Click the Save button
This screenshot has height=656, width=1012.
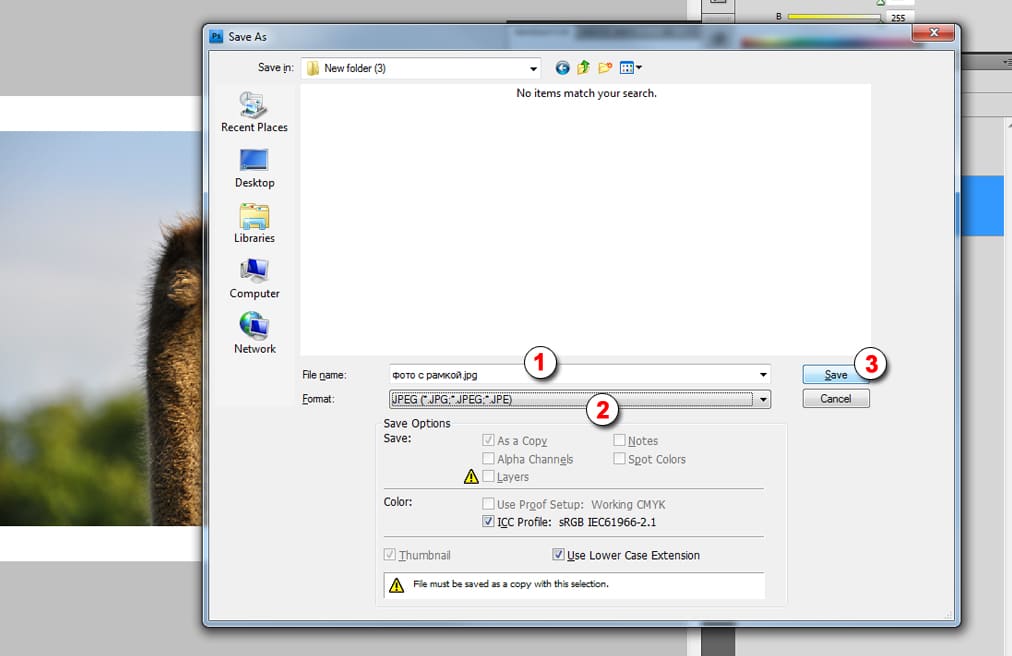pos(835,375)
